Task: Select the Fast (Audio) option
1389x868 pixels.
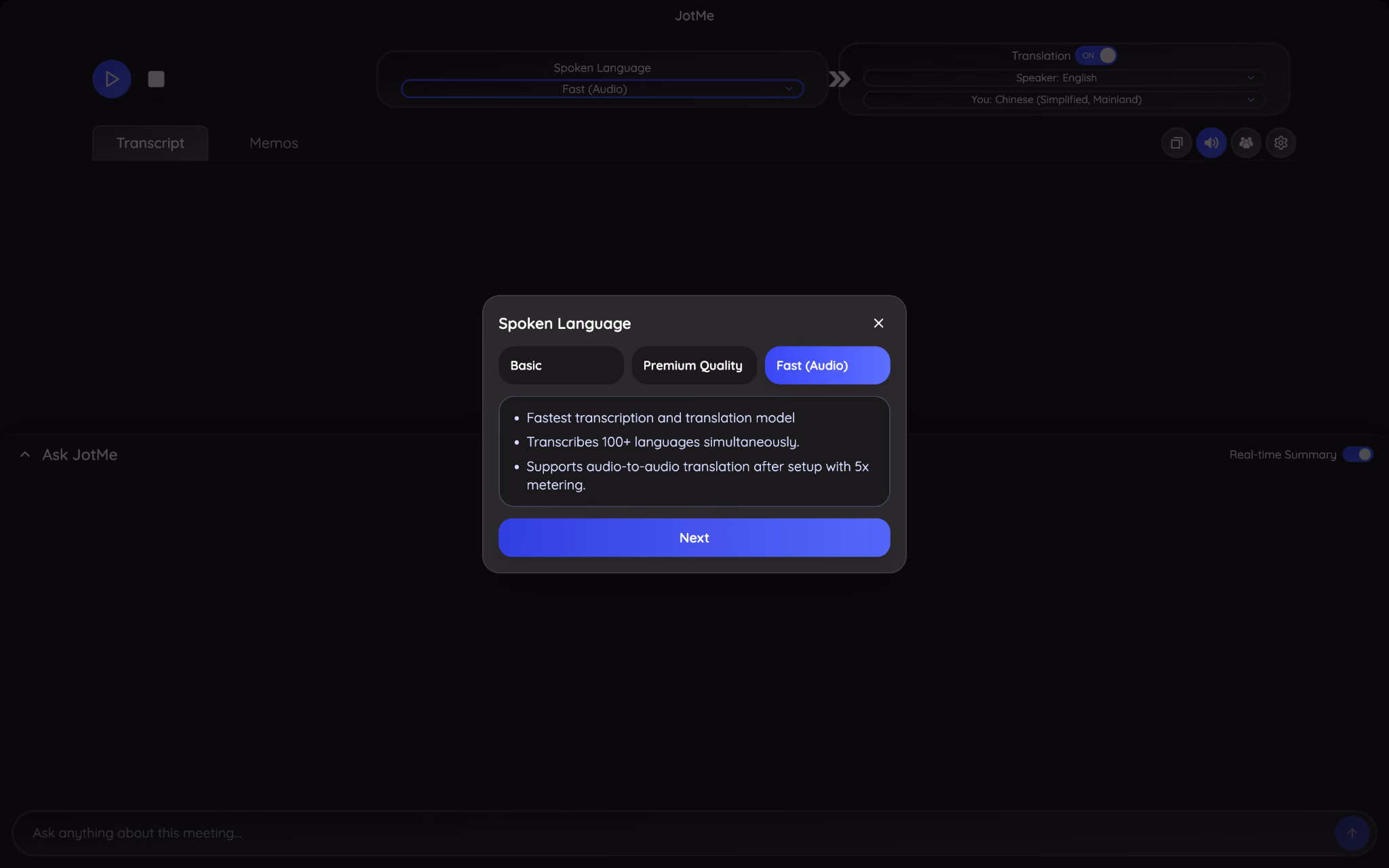Action: (827, 366)
